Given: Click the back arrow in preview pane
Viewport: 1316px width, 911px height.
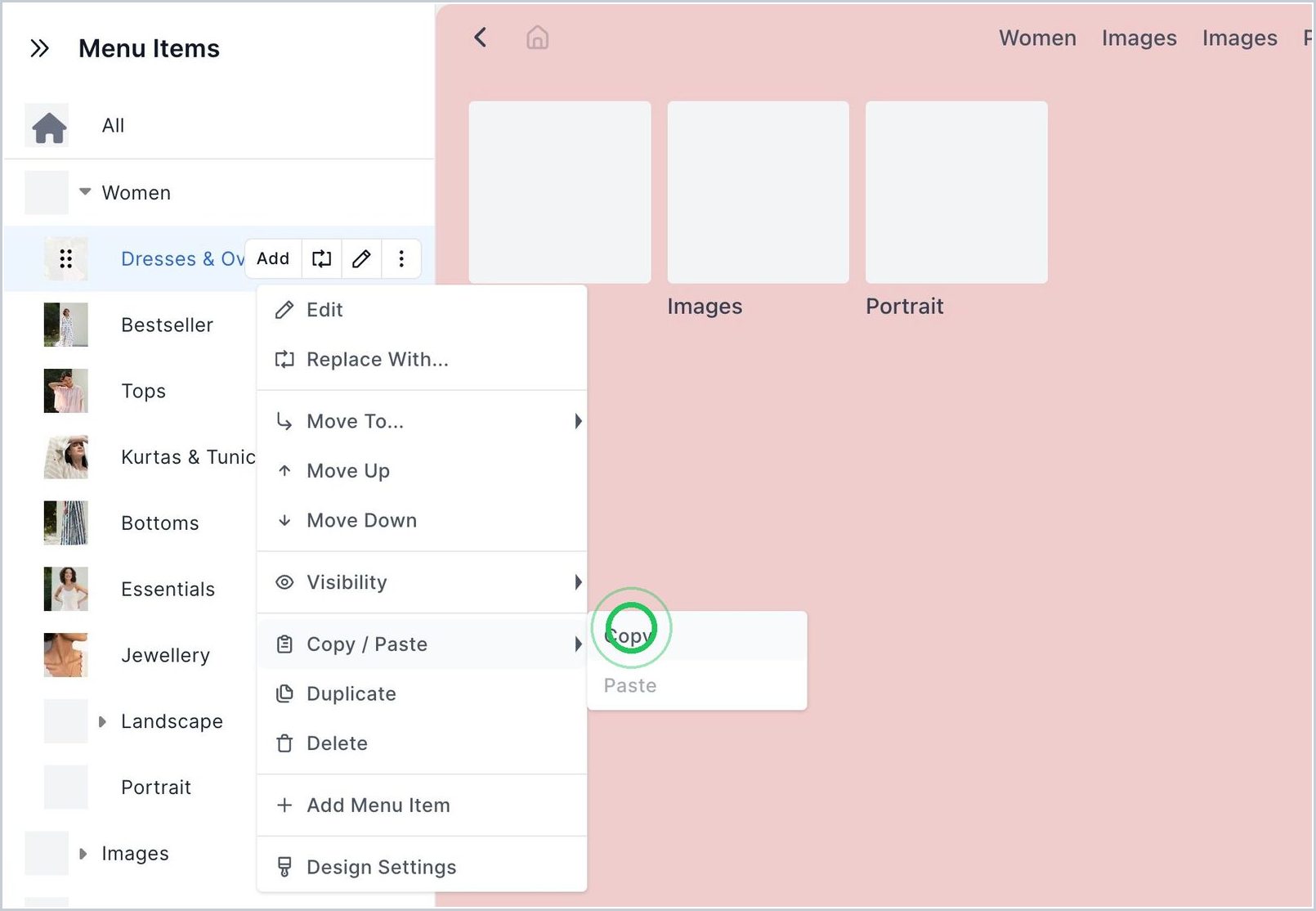Looking at the screenshot, I should (481, 37).
